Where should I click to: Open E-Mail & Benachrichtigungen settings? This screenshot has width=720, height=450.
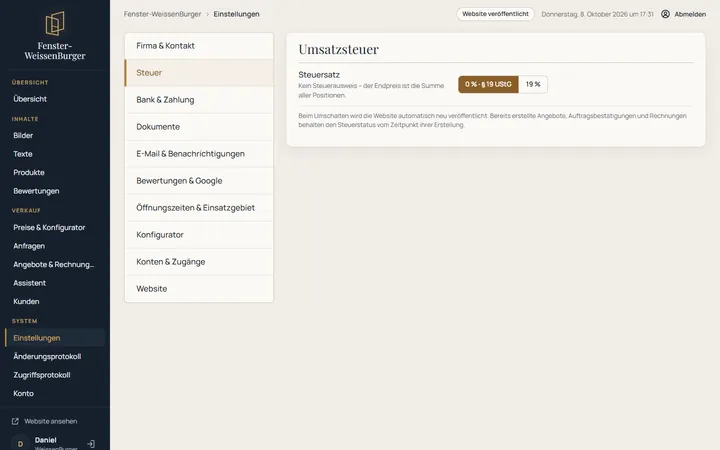[199, 154]
